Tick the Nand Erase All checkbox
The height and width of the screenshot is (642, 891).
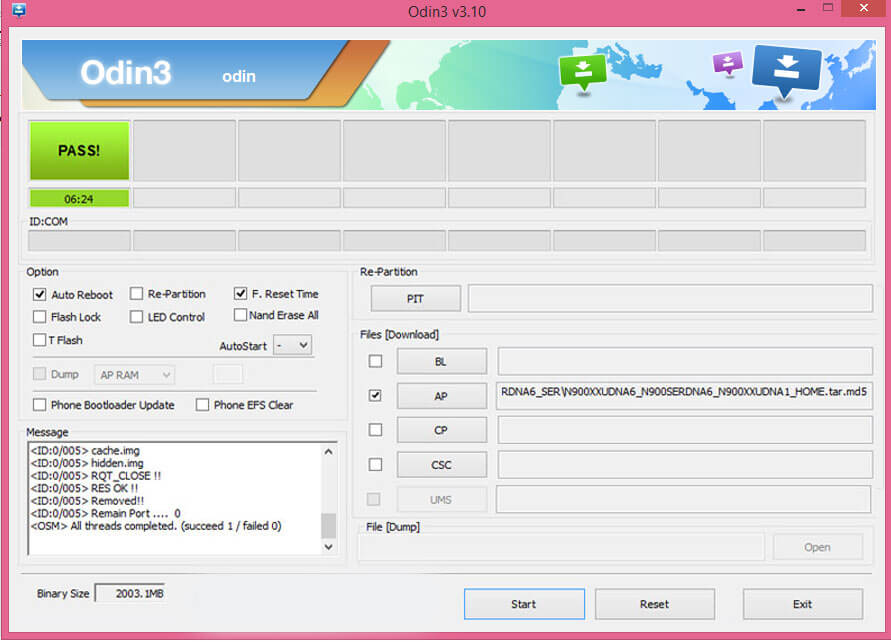click(240, 315)
